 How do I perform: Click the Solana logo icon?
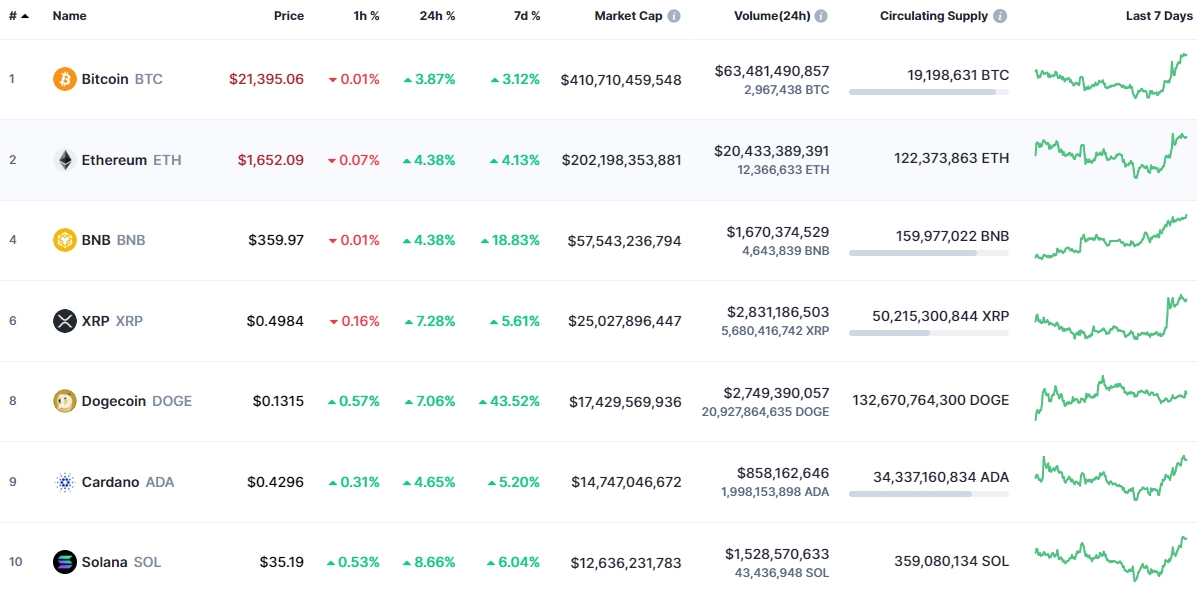click(65, 562)
